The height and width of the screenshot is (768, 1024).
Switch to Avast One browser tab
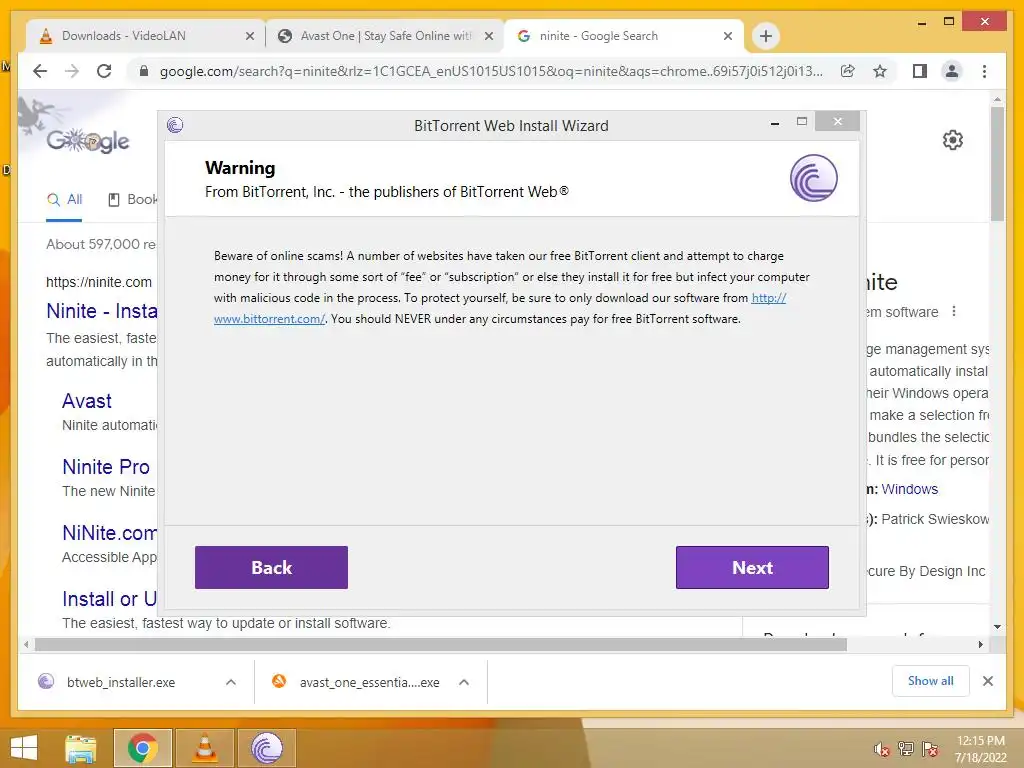pyautogui.click(x=385, y=36)
